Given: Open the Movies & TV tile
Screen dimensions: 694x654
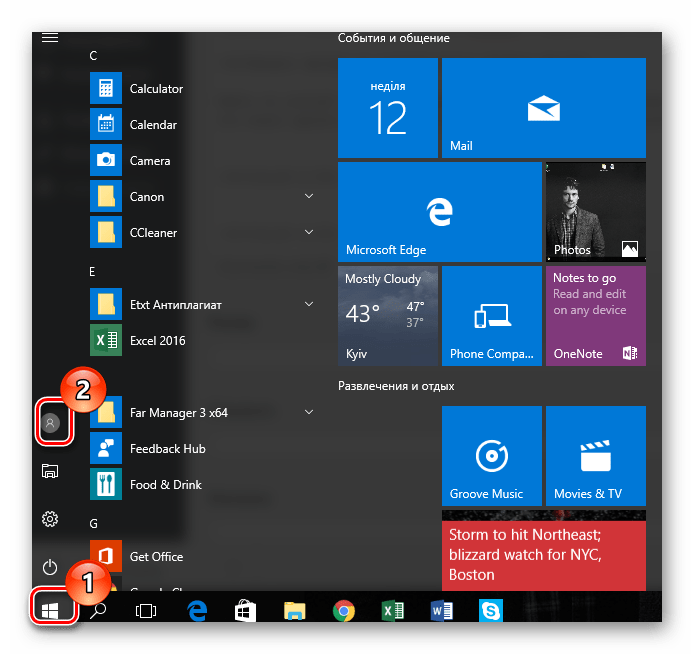Looking at the screenshot, I should [596, 456].
